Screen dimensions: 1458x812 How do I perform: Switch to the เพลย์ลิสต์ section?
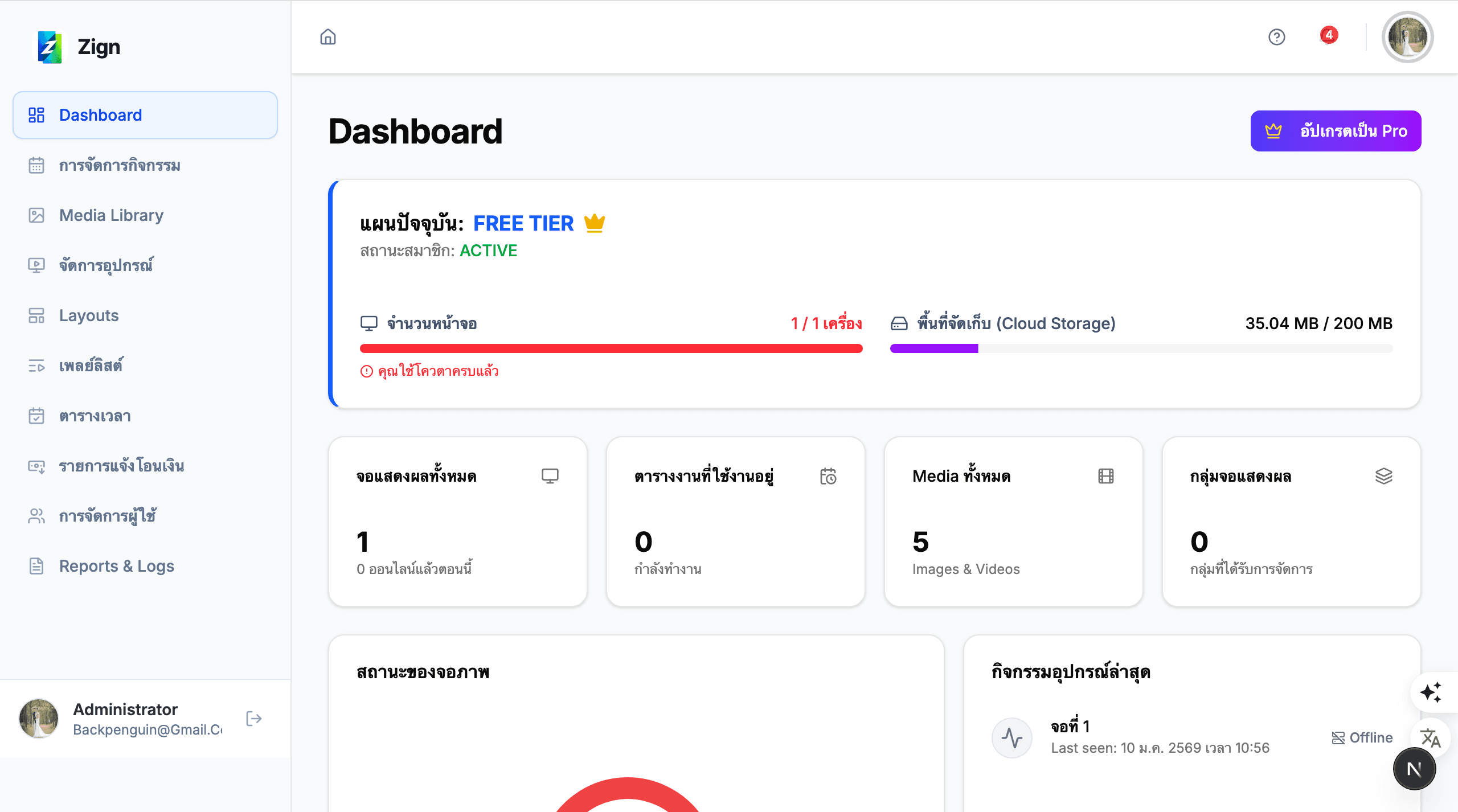tap(91, 365)
